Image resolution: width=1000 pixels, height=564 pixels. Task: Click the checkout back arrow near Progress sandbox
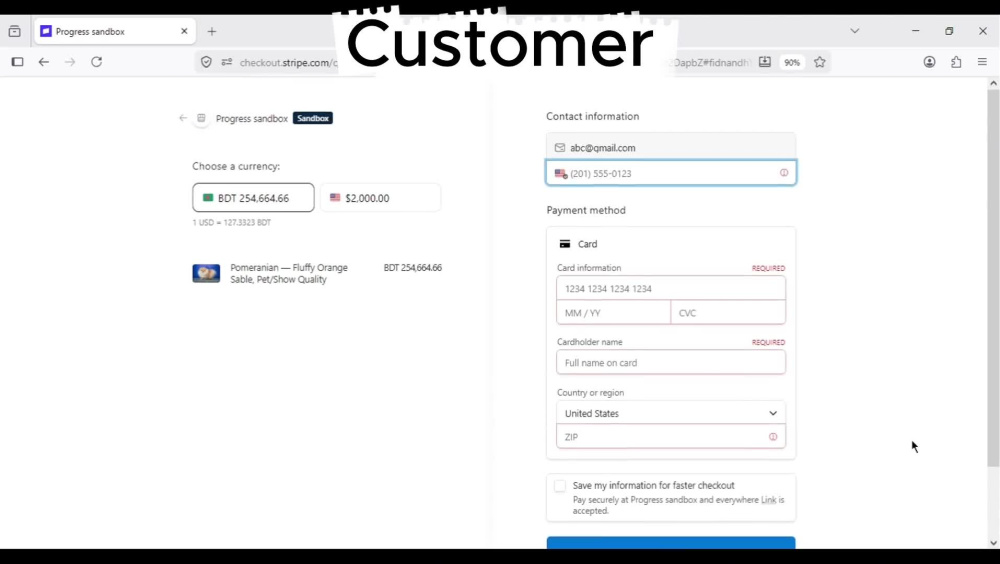pos(183,118)
